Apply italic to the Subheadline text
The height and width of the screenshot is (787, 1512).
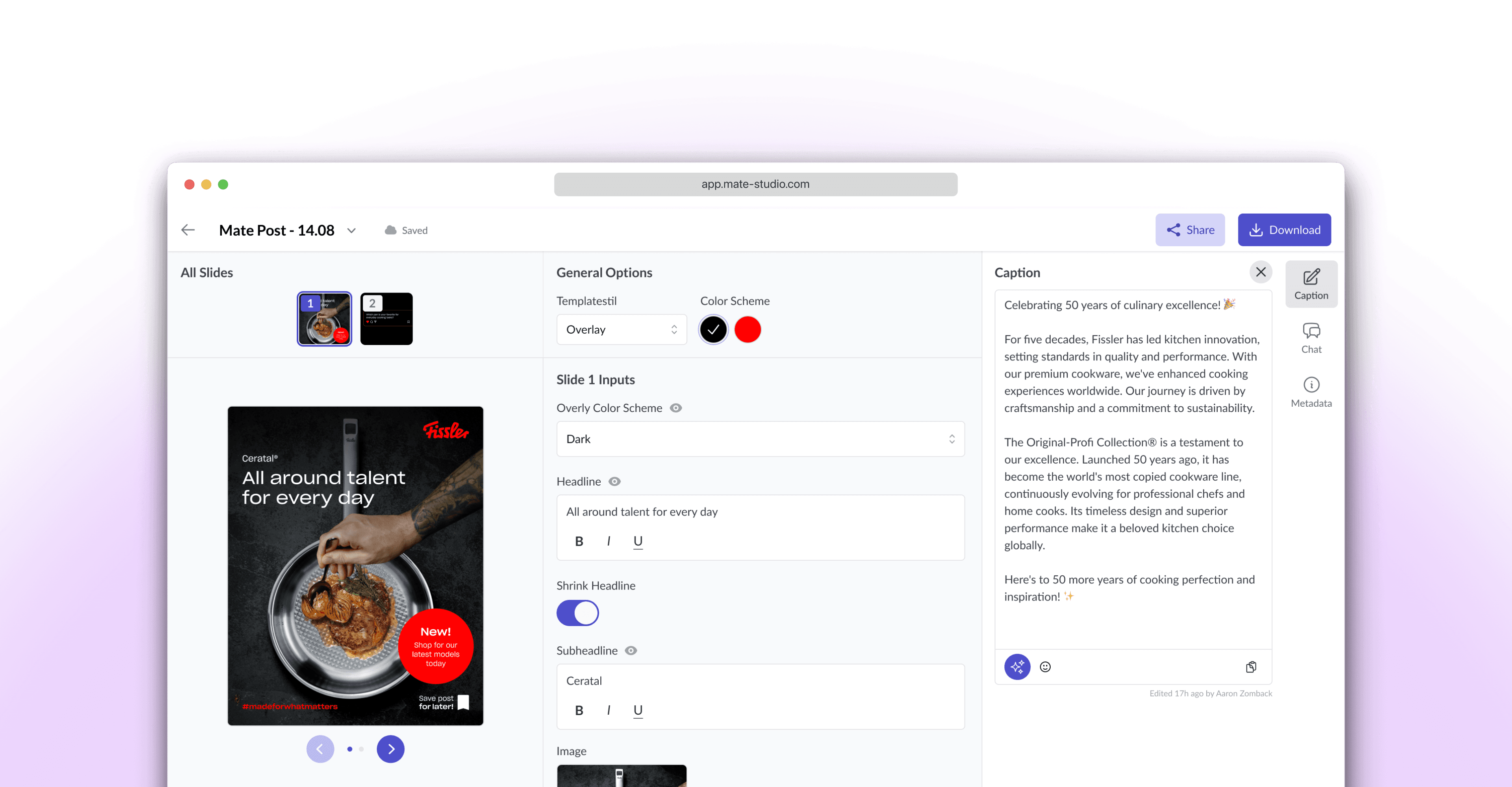pos(608,710)
